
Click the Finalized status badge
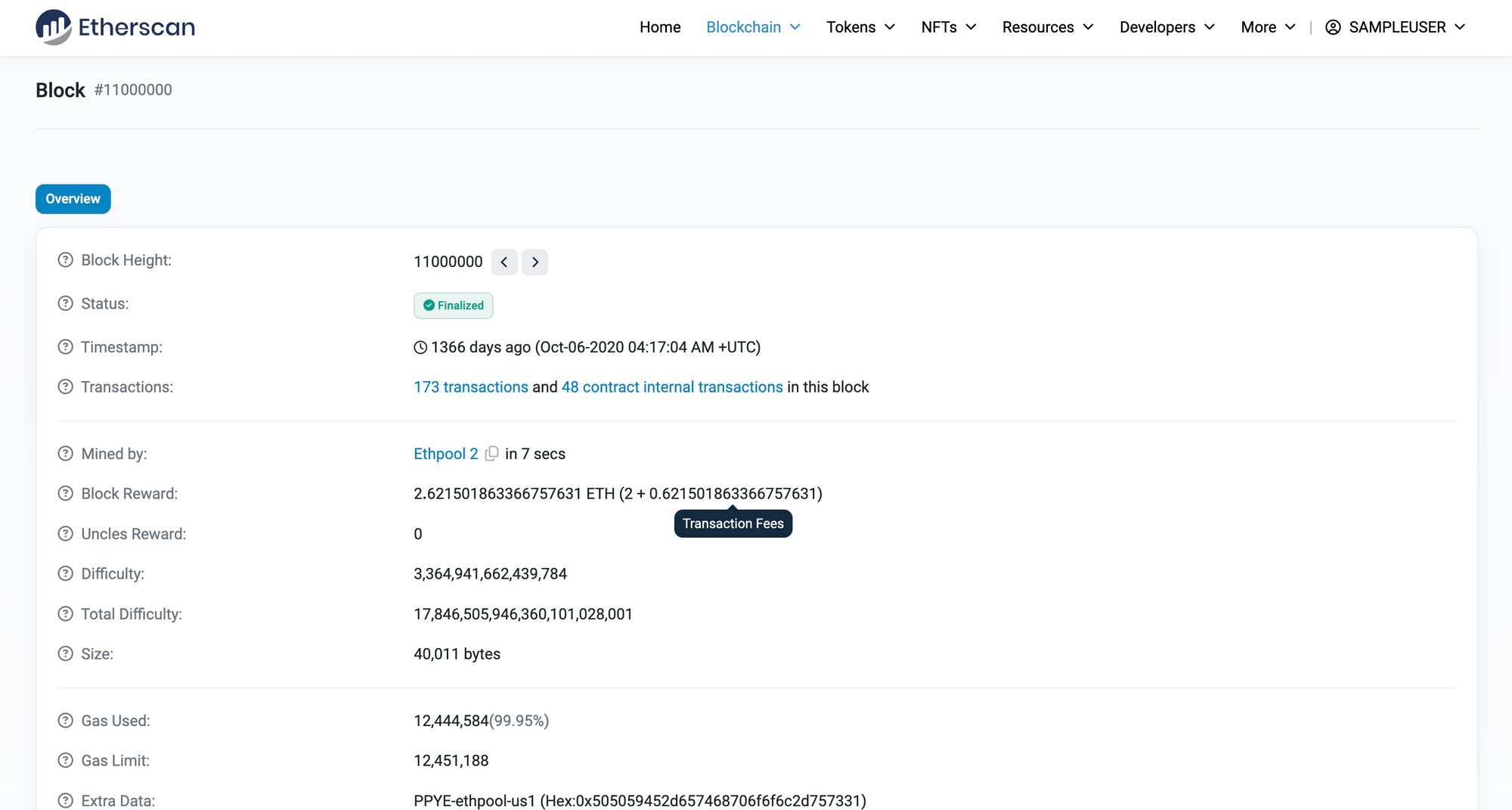click(454, 306)
